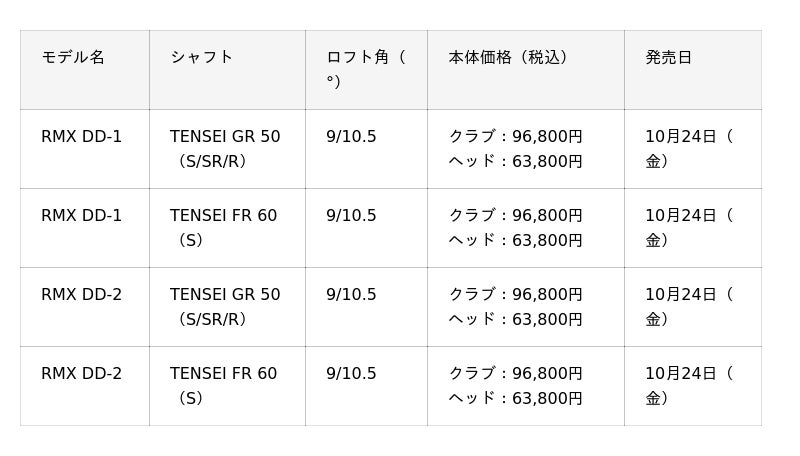Click the ロフト角 column header

(x=365, y=69)
